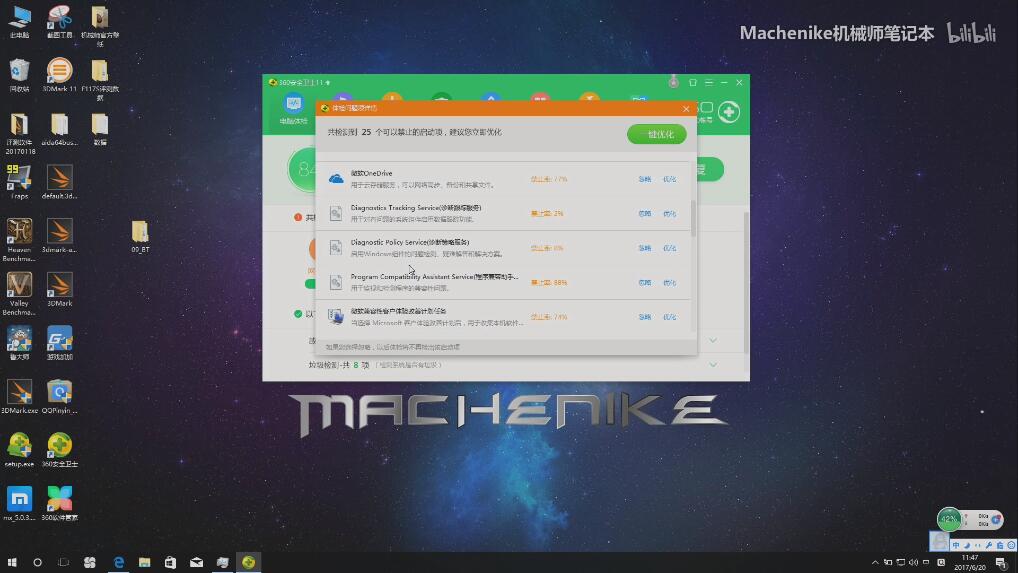
Task: Click ignore link for Diagnostic Policy Service
Action: pyautogui.click(x=644, y=248)
